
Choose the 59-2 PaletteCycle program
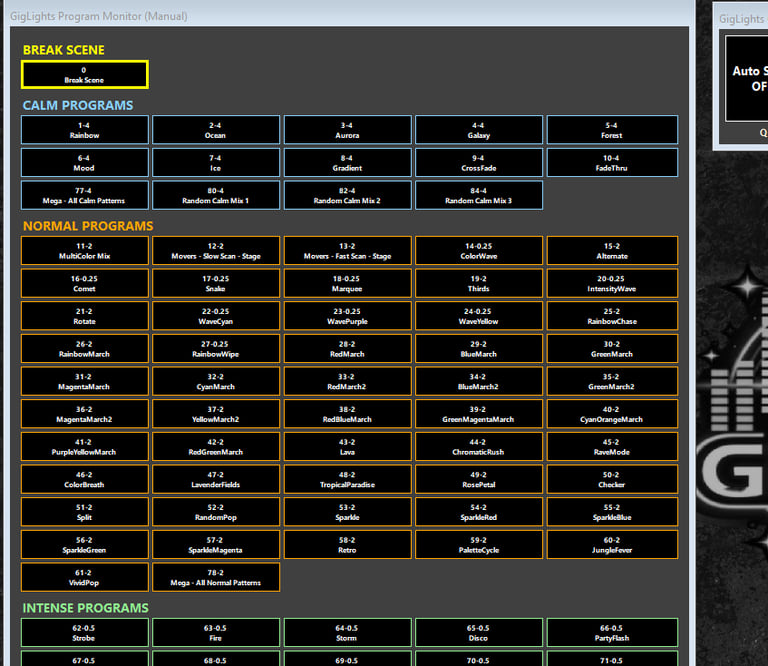(x=479, y=545)
